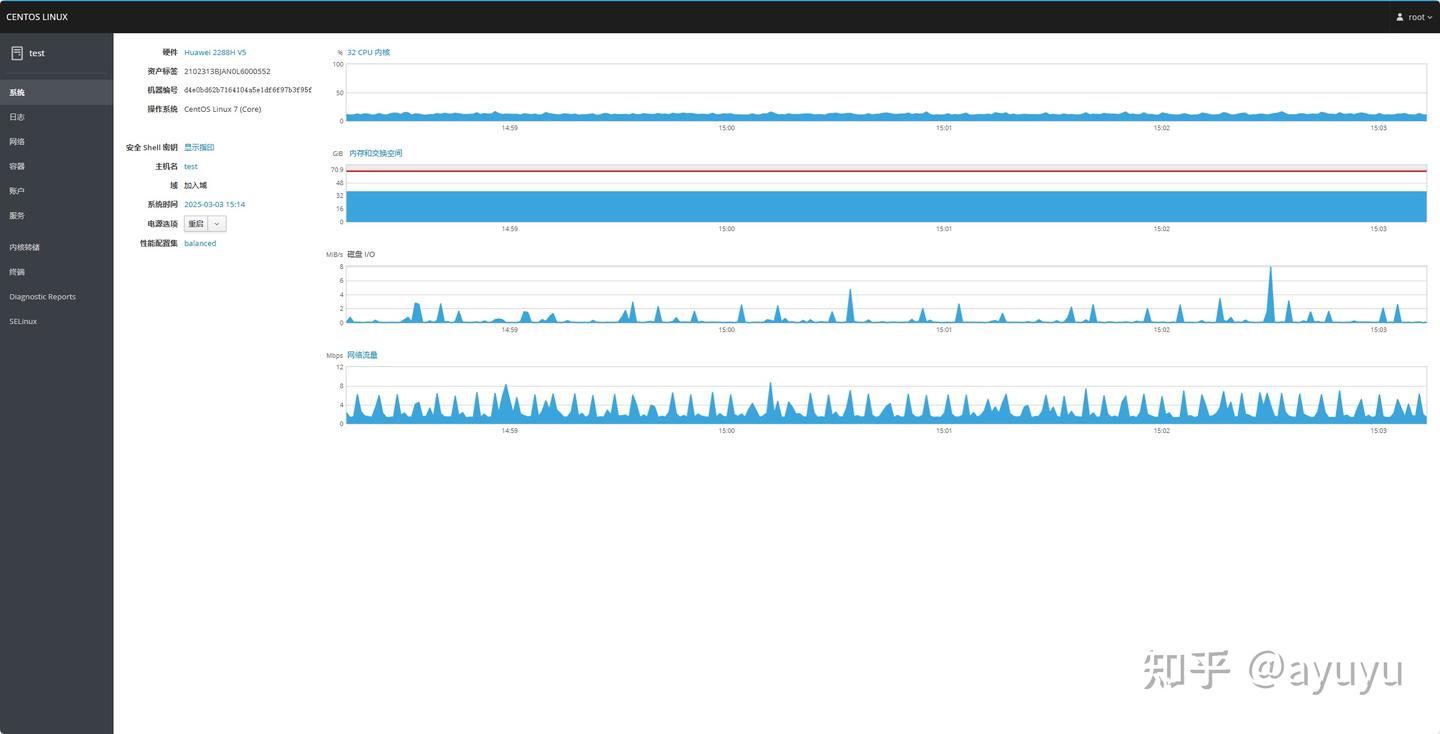Open the SELinux sidebar entry

[23, 321]
